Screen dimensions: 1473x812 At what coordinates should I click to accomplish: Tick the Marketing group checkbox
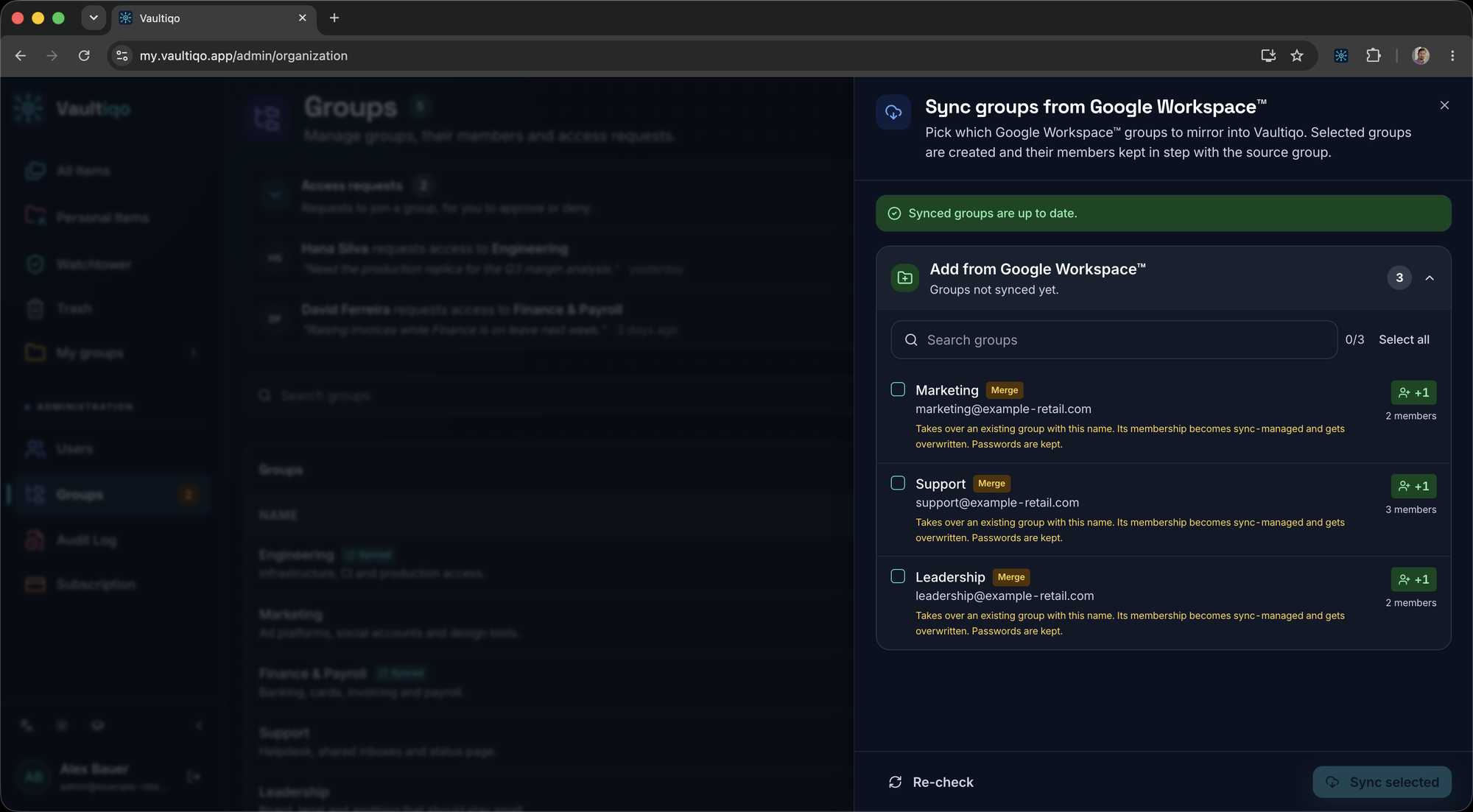point(898,389)
